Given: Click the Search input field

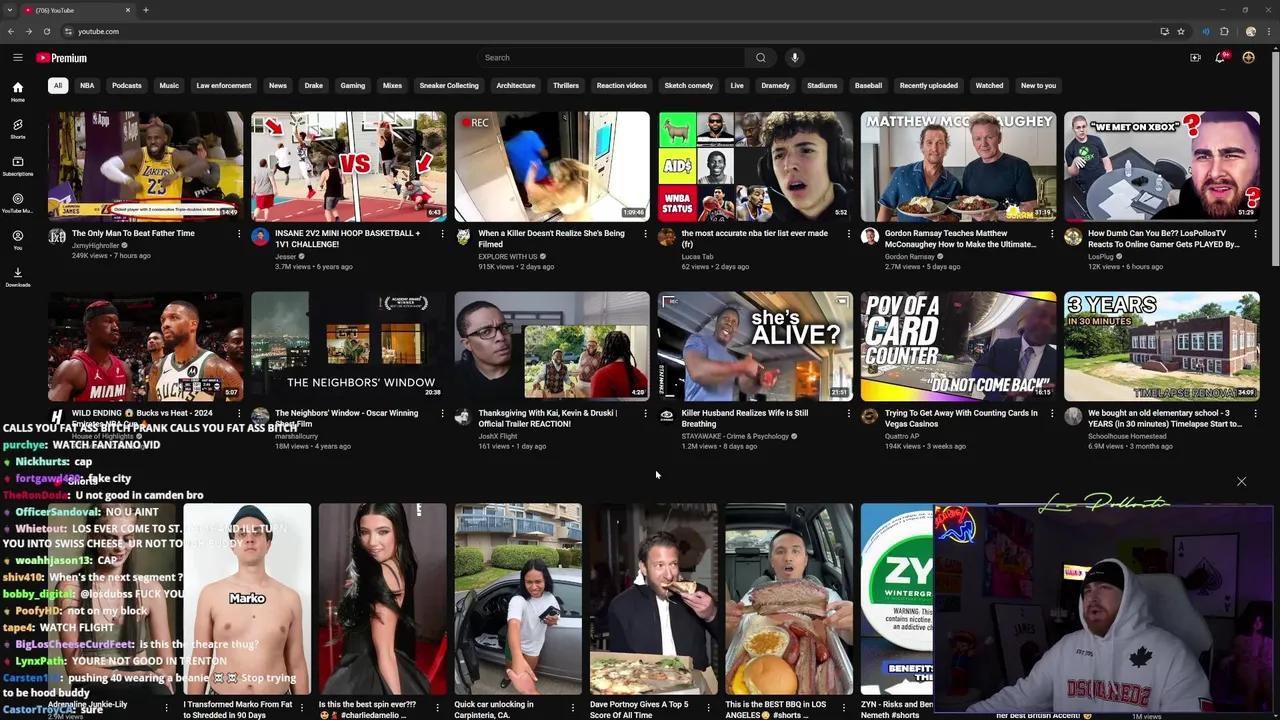Looking at the screenshot, I should (x=611, y=58).
